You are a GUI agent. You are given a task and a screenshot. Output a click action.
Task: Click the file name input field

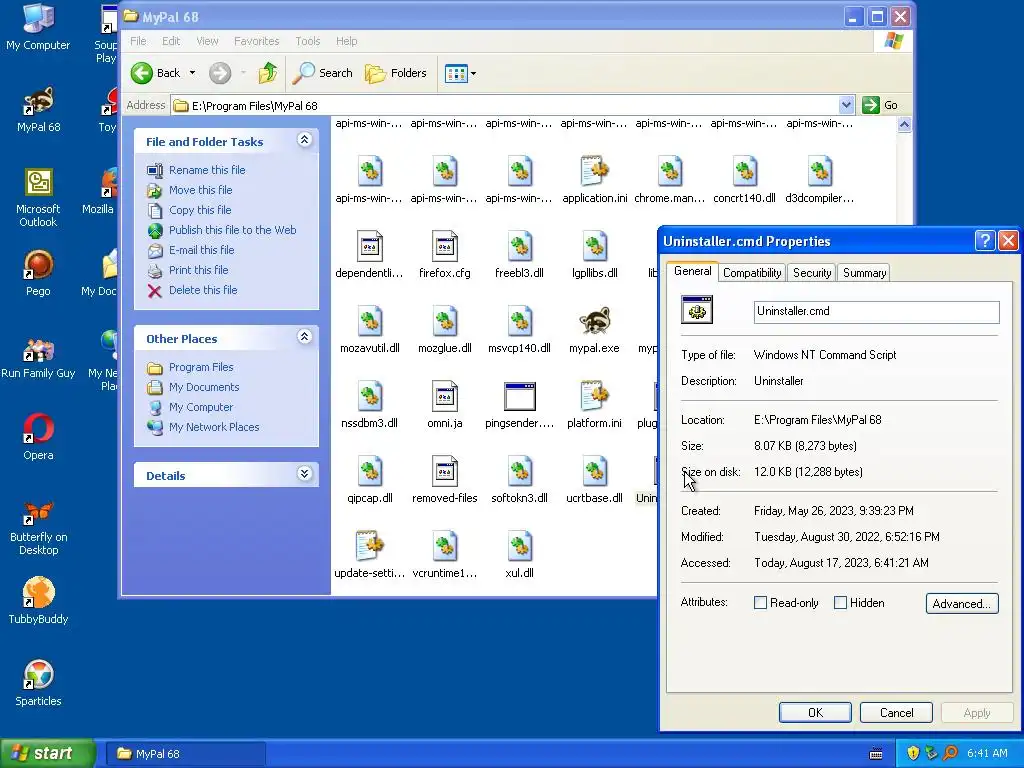point(876,312)
